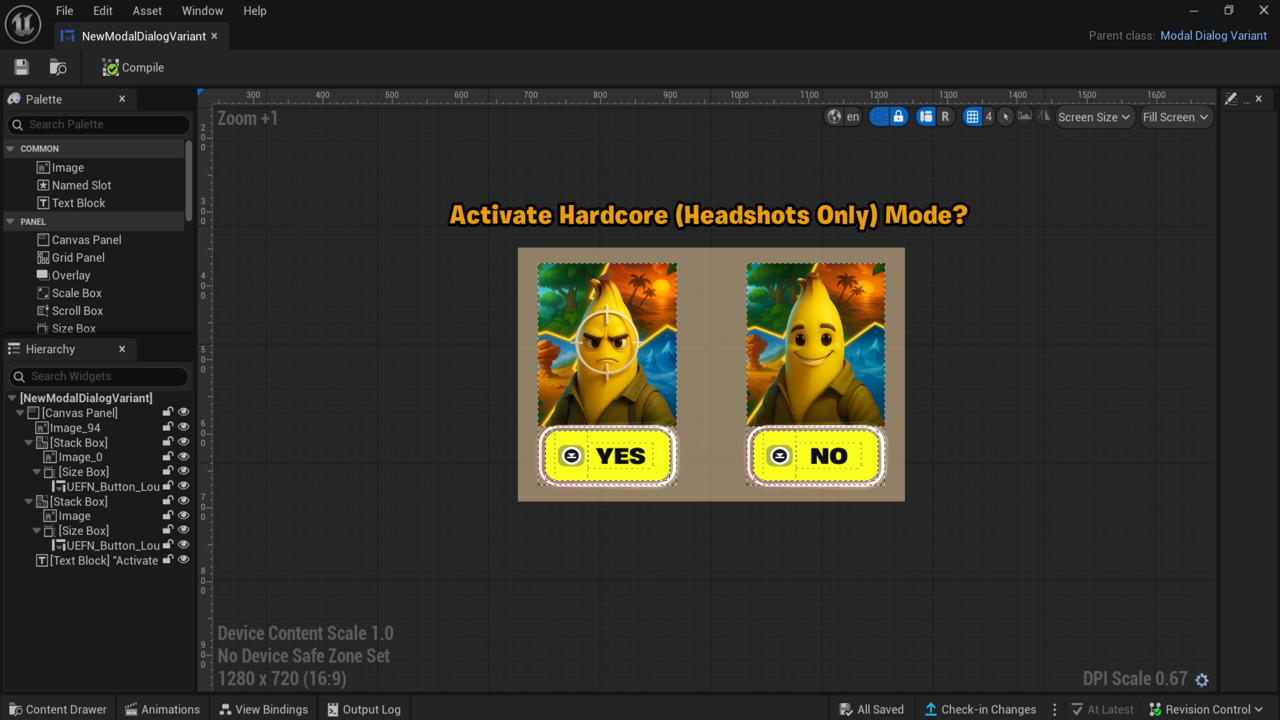
Task: Open grid snap size value 4
Action: pyautogui.click(x=989, y=117)
